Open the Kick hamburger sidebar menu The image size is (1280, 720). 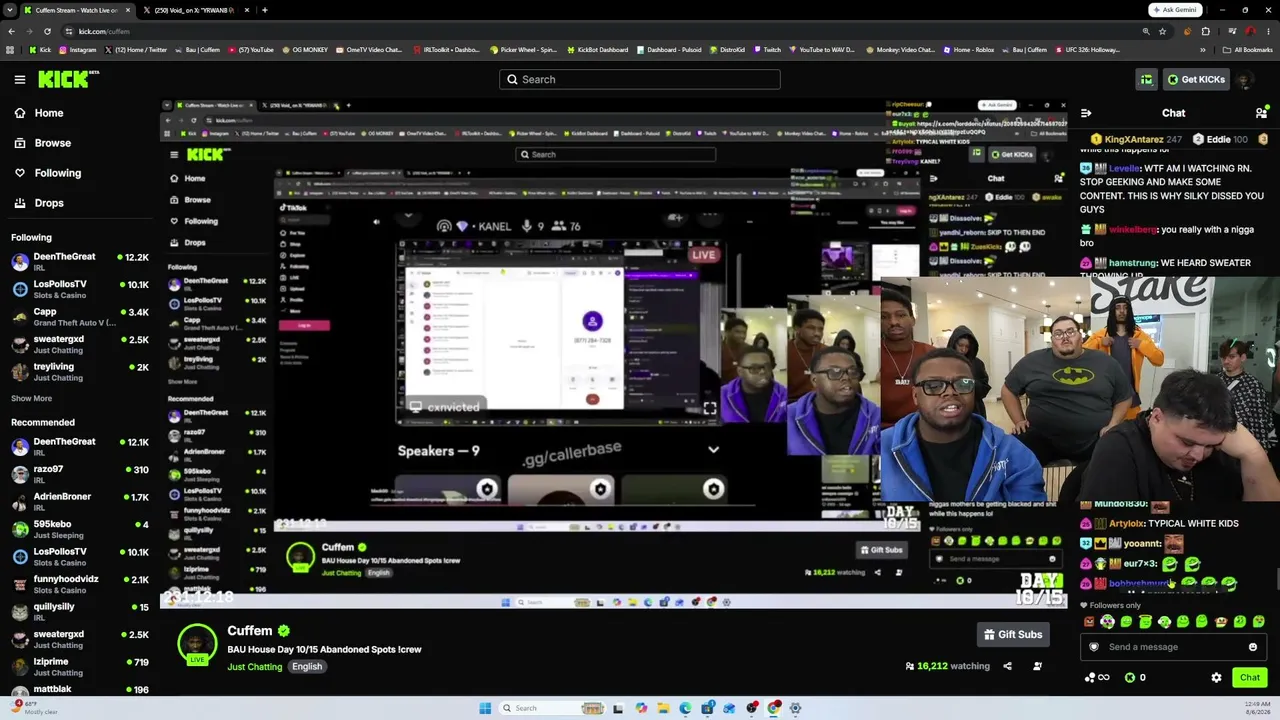point(20,79)
